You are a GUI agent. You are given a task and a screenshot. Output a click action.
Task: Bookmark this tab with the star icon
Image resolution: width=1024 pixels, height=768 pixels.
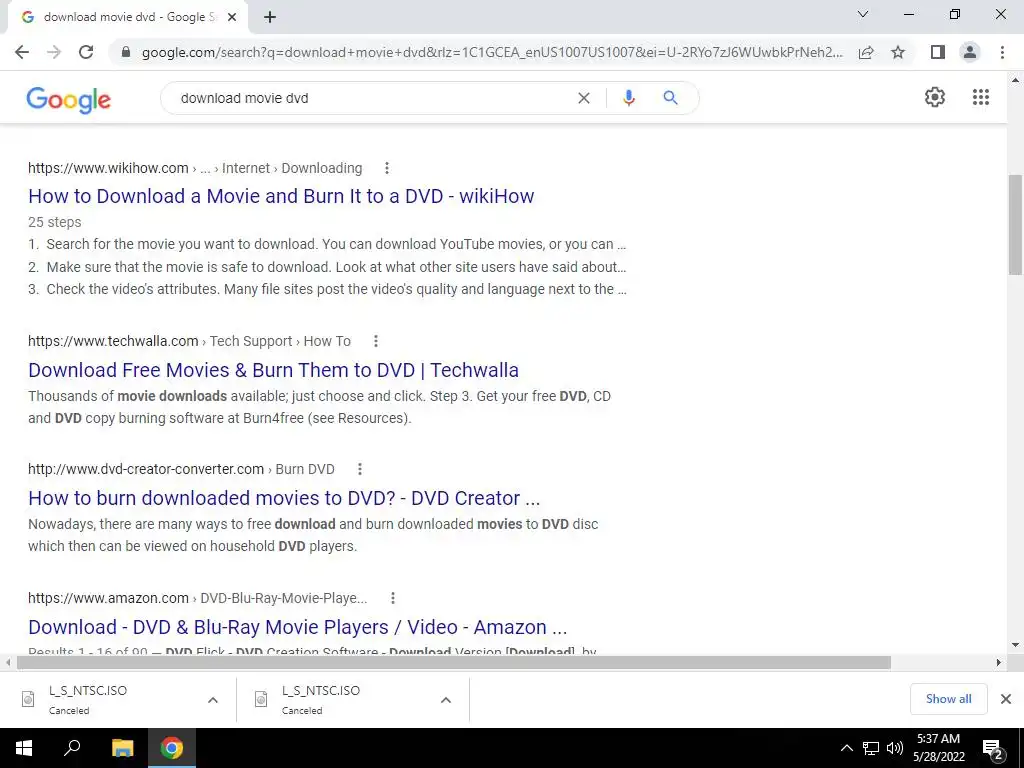(x=898, y=52)
